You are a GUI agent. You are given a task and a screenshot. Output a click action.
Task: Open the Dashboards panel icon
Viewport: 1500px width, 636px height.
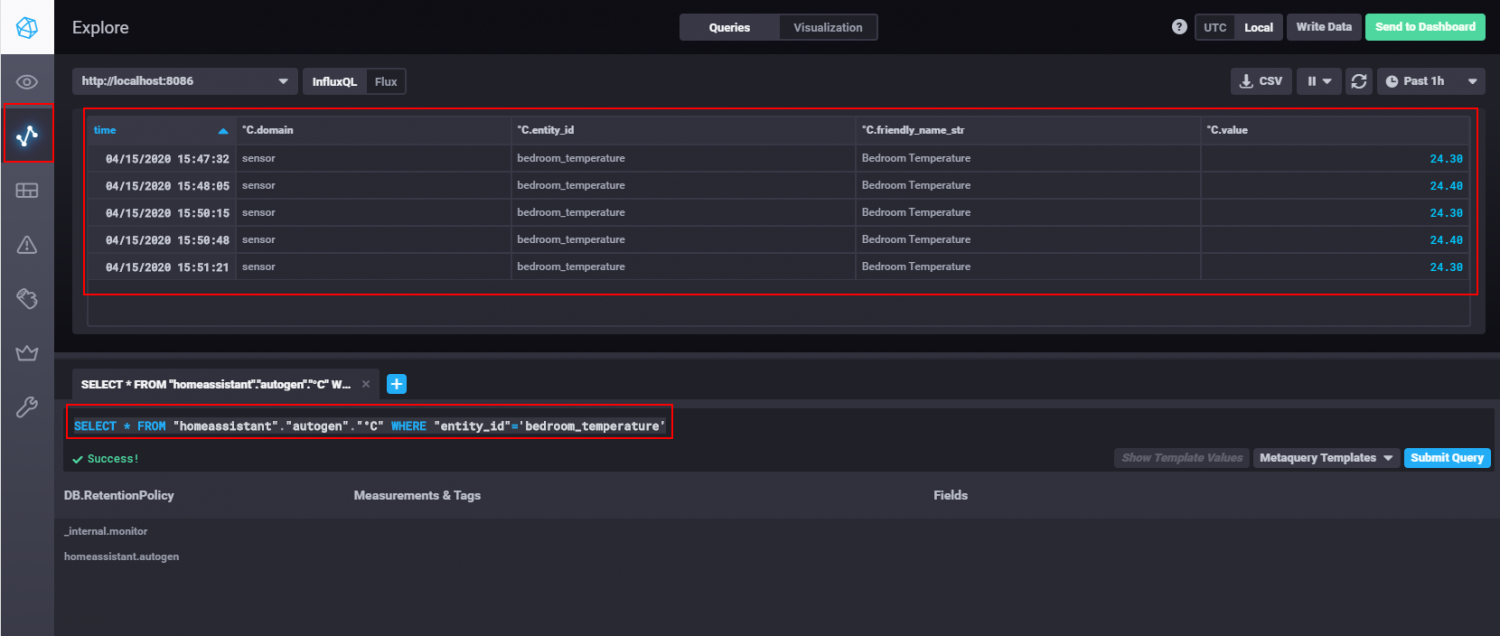pos(27,189)
